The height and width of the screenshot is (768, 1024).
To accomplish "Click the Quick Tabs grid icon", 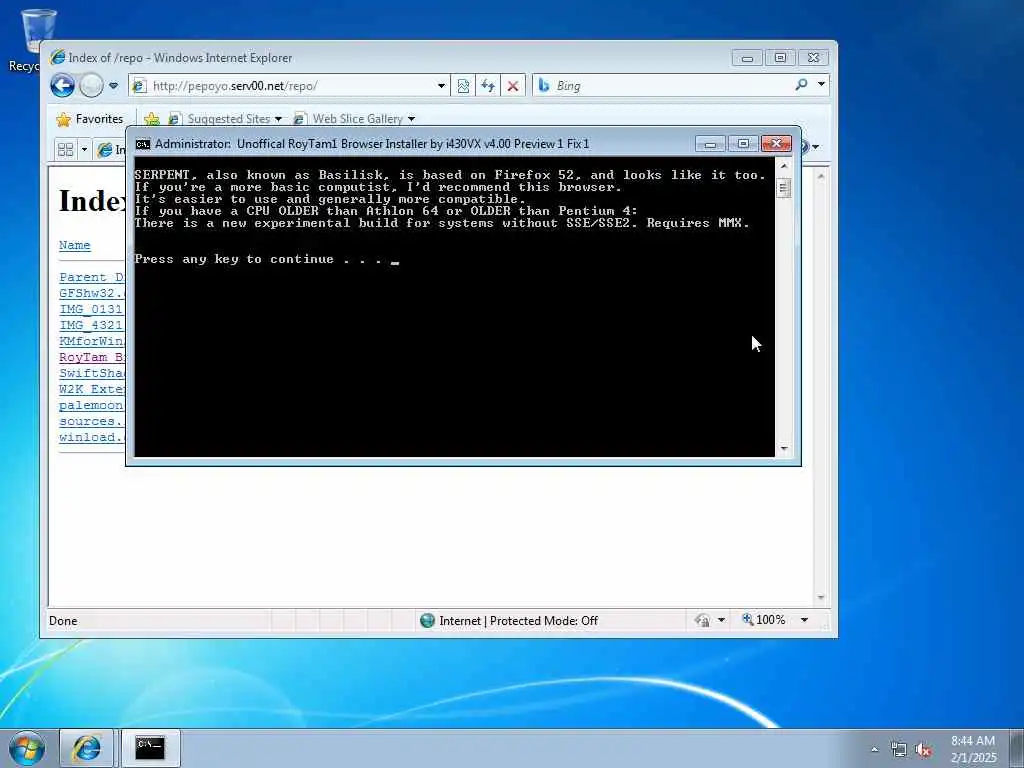I will (65, 150).
